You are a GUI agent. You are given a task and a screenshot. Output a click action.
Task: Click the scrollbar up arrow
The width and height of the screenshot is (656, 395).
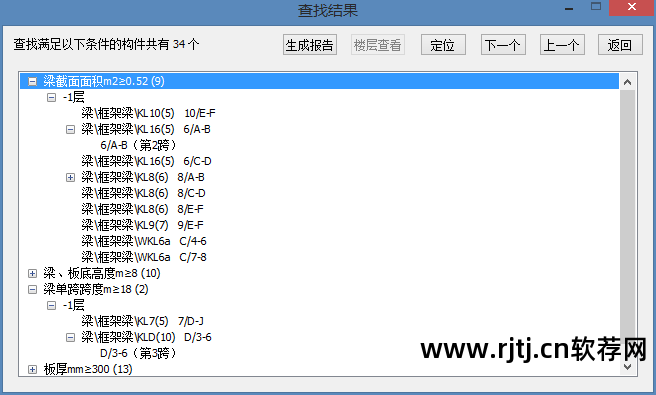click(627, 82)
